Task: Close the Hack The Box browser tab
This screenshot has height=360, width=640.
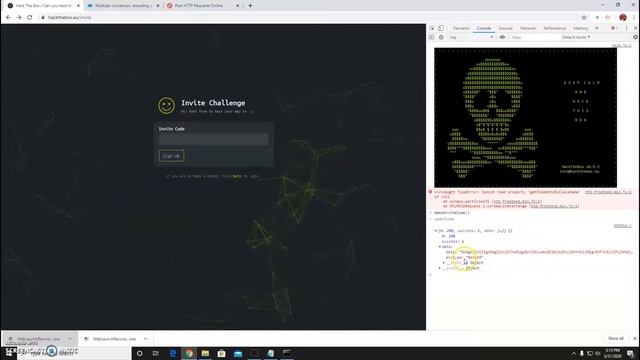Action: coord(78,6)
